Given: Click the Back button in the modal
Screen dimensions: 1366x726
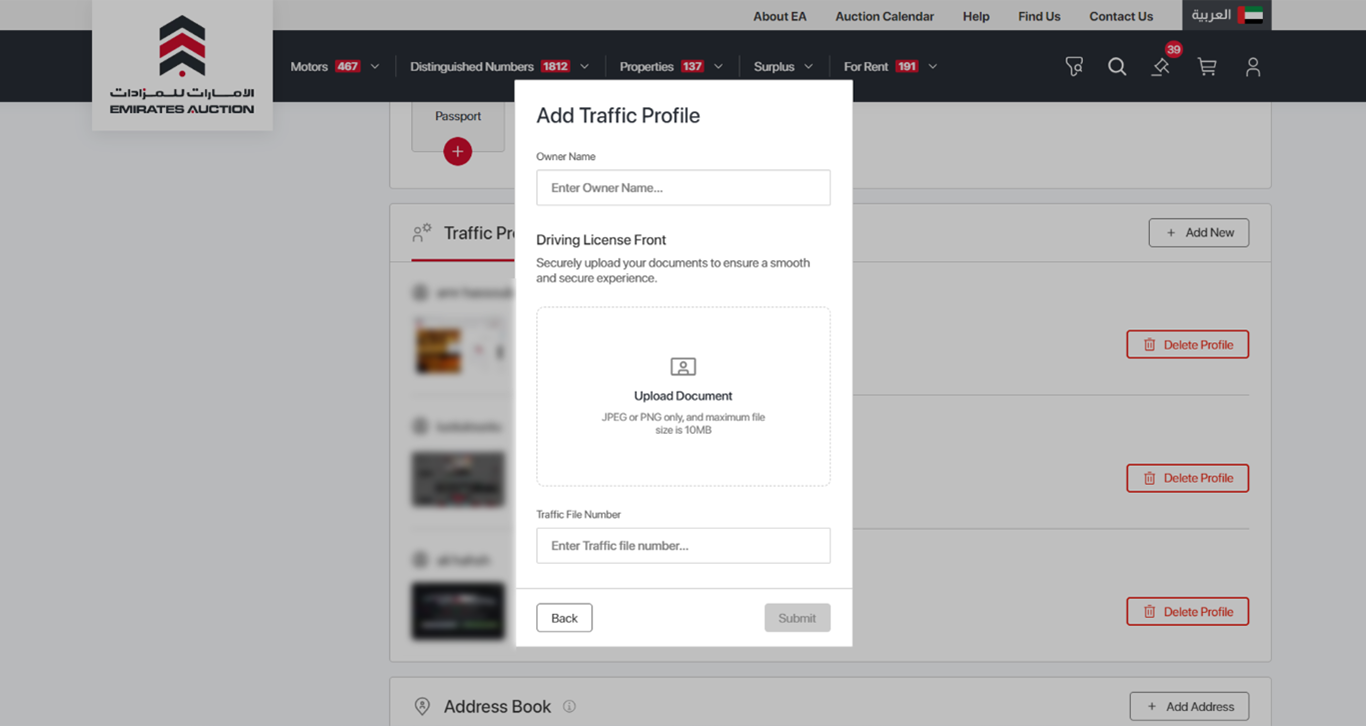Looking at the screenshot, I should coord(564,617).
